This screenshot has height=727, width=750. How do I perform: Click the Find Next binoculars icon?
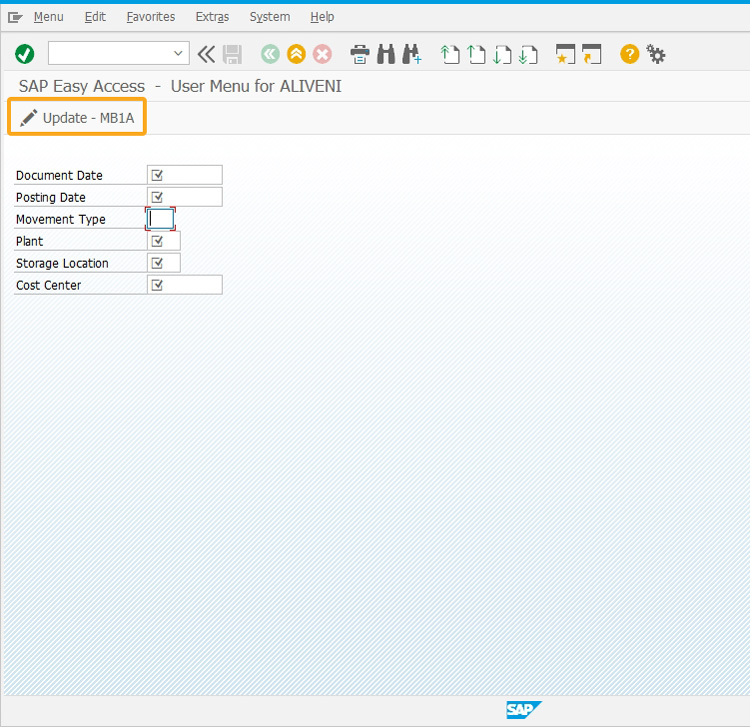point(412,54)
